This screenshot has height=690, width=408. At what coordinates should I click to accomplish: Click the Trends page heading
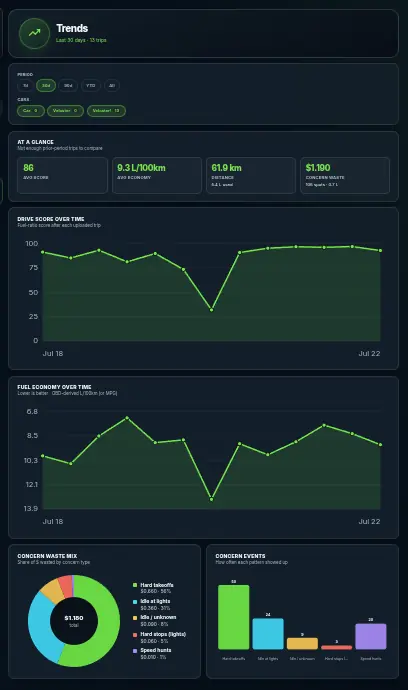(72, 28)
